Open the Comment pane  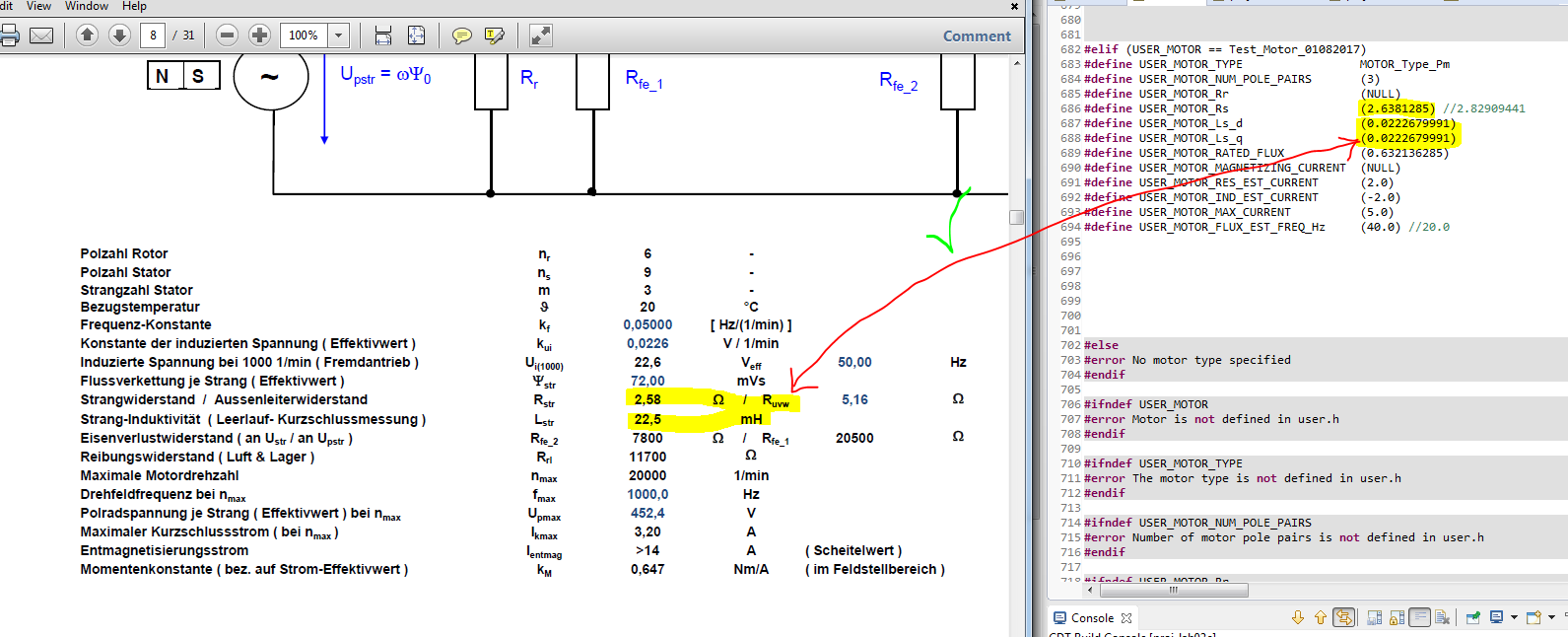(976, 36)
